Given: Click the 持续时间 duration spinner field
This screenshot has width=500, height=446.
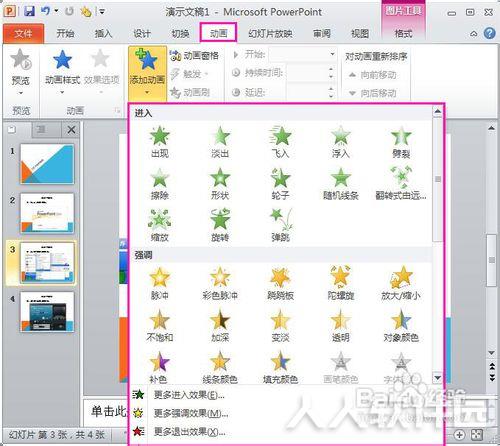Looking at the screenshot, I should click(x=310, y=73).
